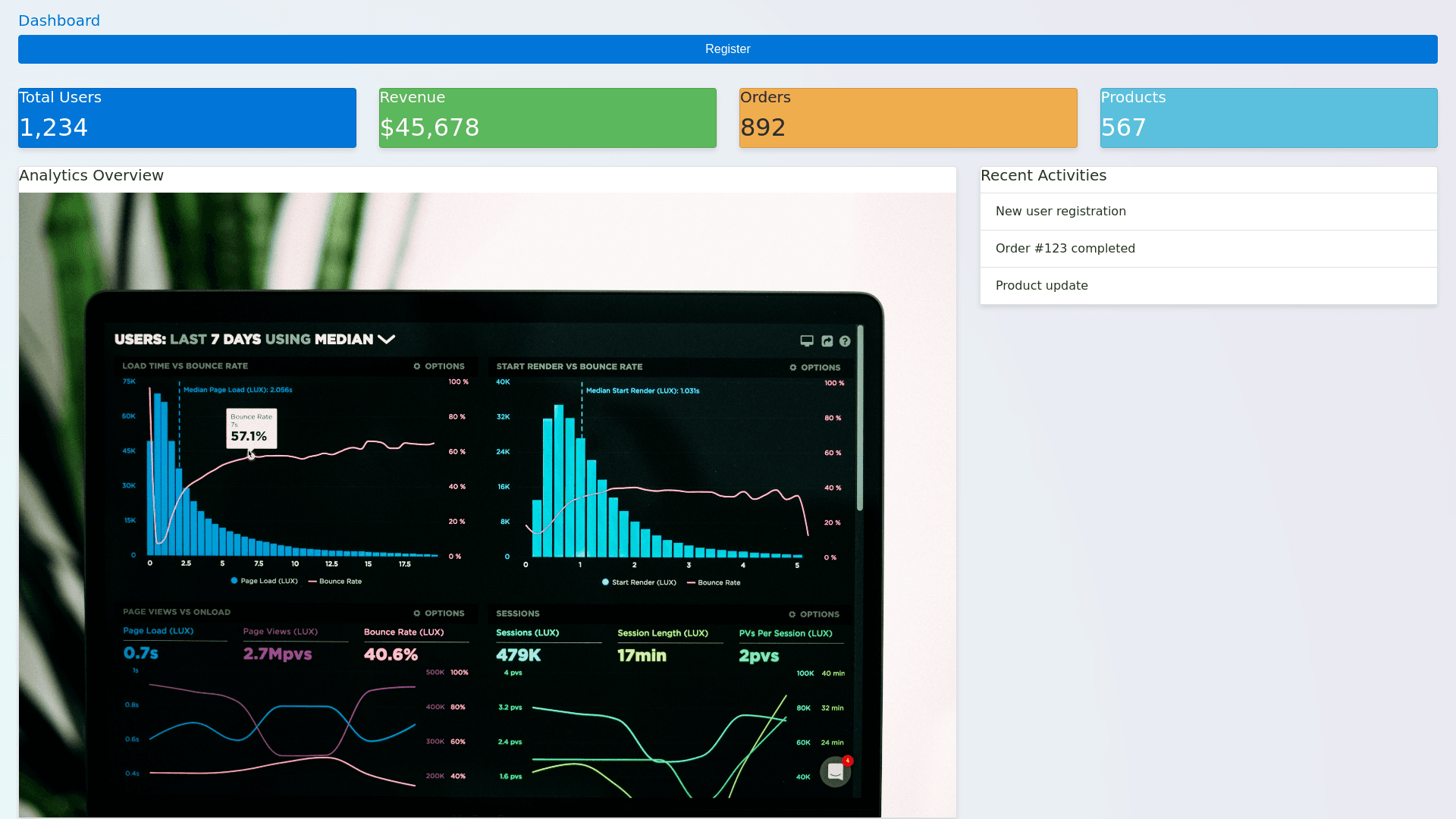
Task: Toggle the Bounce Rate legend under the Start Render chart
Action: [x=713, y=582]
